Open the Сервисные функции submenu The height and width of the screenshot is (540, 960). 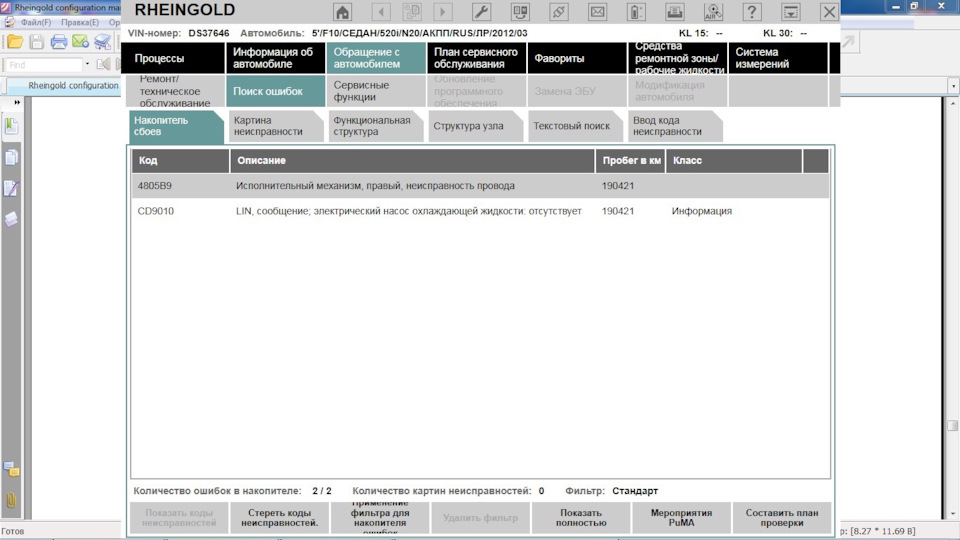376,91
